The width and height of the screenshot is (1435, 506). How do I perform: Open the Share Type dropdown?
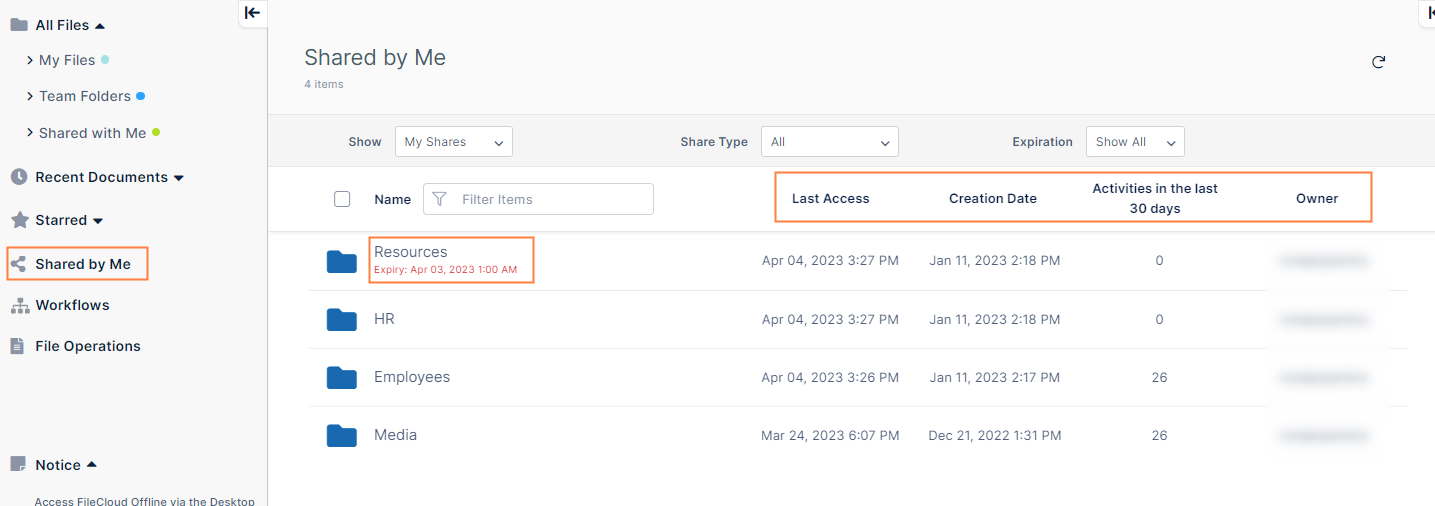(829, 142)
